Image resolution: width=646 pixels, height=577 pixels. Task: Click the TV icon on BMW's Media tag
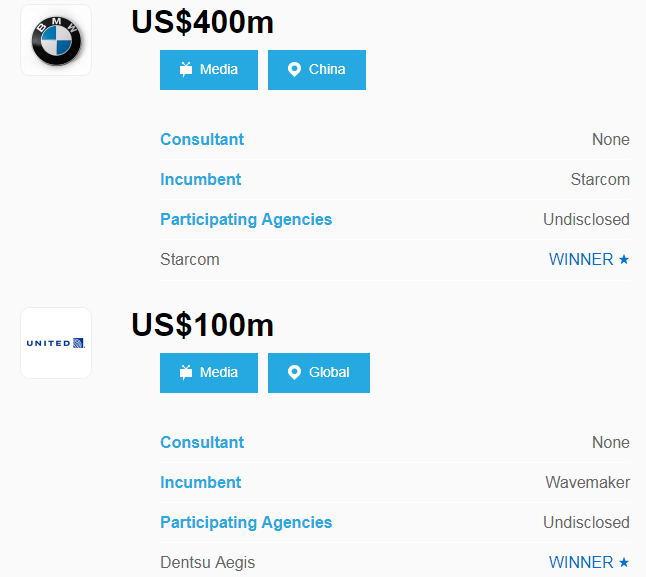tap(185, 70)
